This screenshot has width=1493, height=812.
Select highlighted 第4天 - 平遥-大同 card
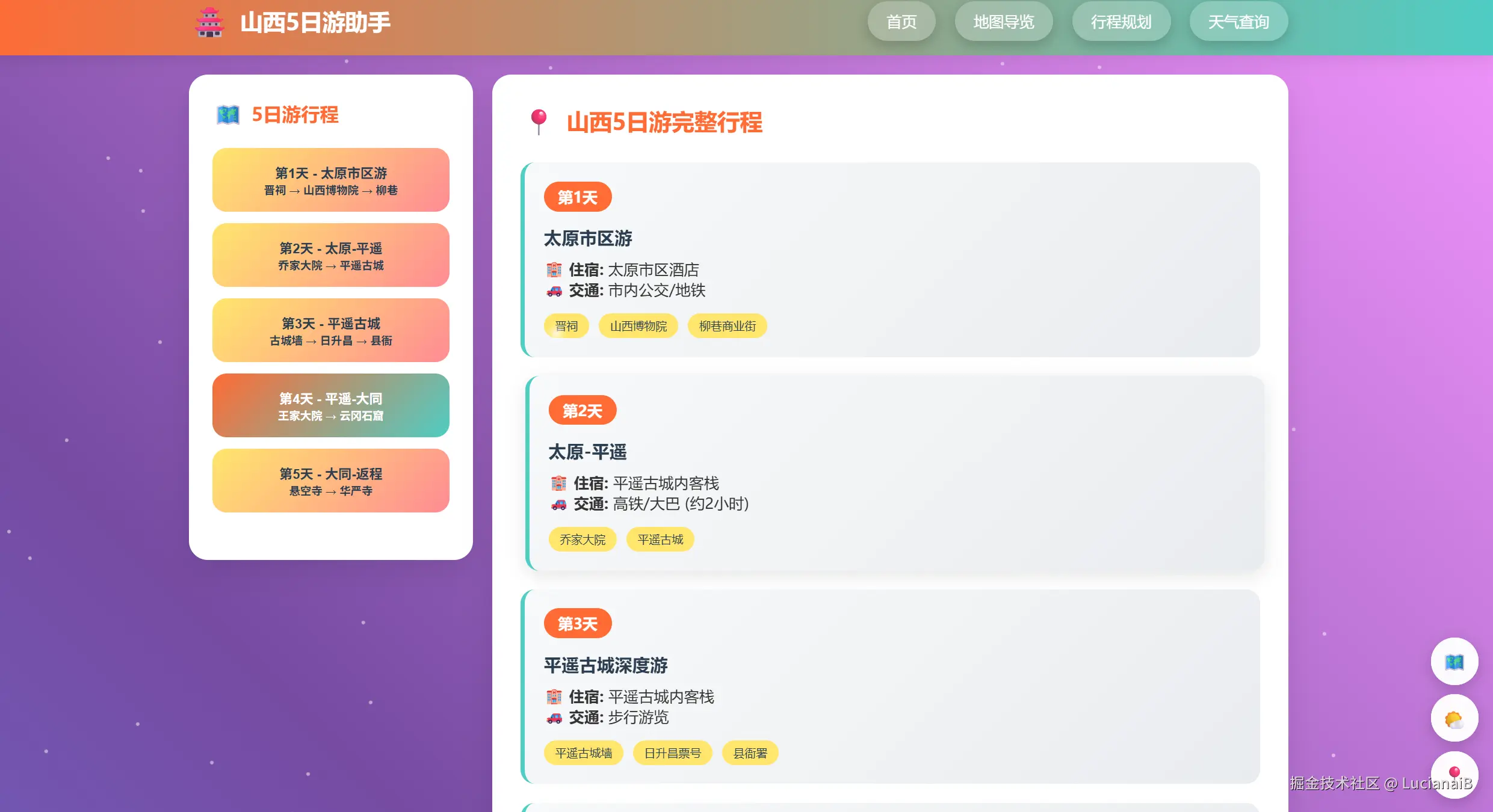pos(330,405)
